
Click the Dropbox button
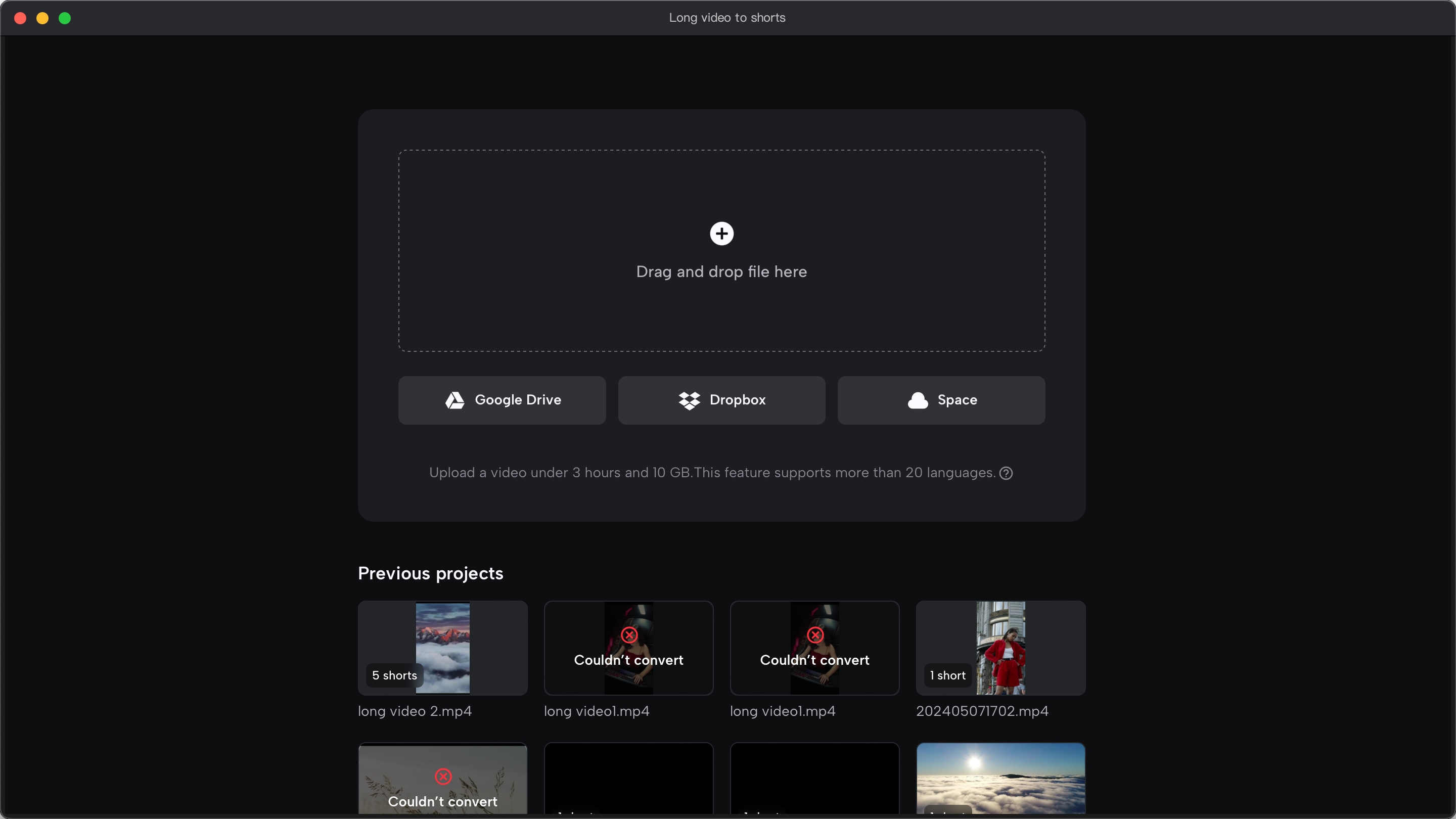pos(722,400)
